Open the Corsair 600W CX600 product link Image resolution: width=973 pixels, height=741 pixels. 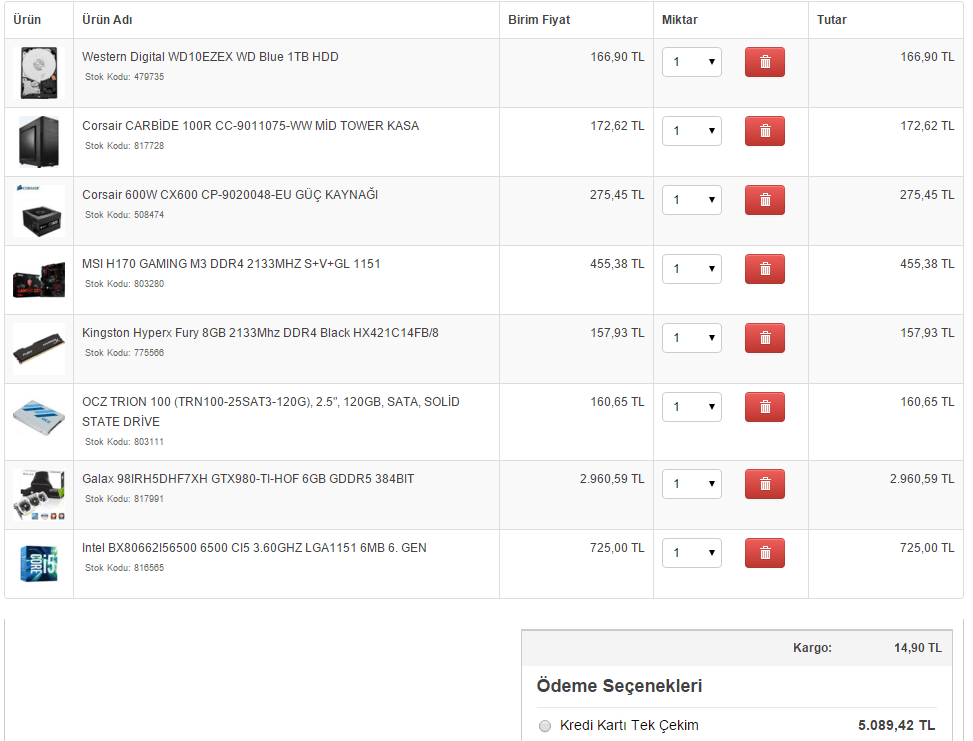[x=230, y=195]
